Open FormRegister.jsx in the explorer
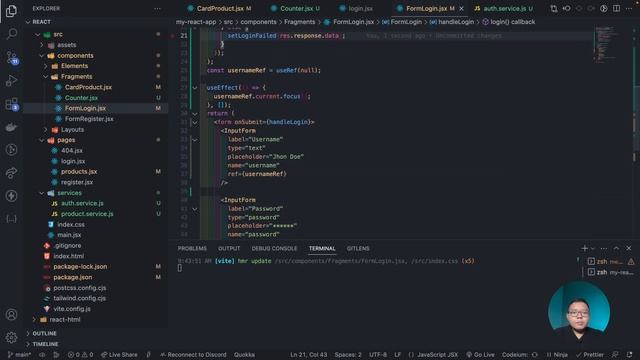This screenshot has width=640, height=360. coord(89,119)
